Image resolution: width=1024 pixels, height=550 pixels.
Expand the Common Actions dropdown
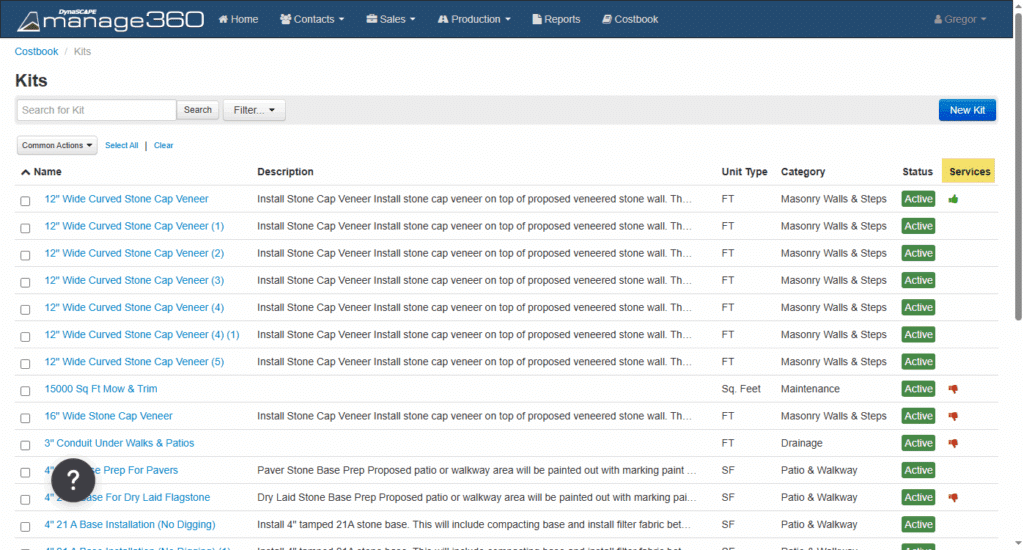(57, 146)
